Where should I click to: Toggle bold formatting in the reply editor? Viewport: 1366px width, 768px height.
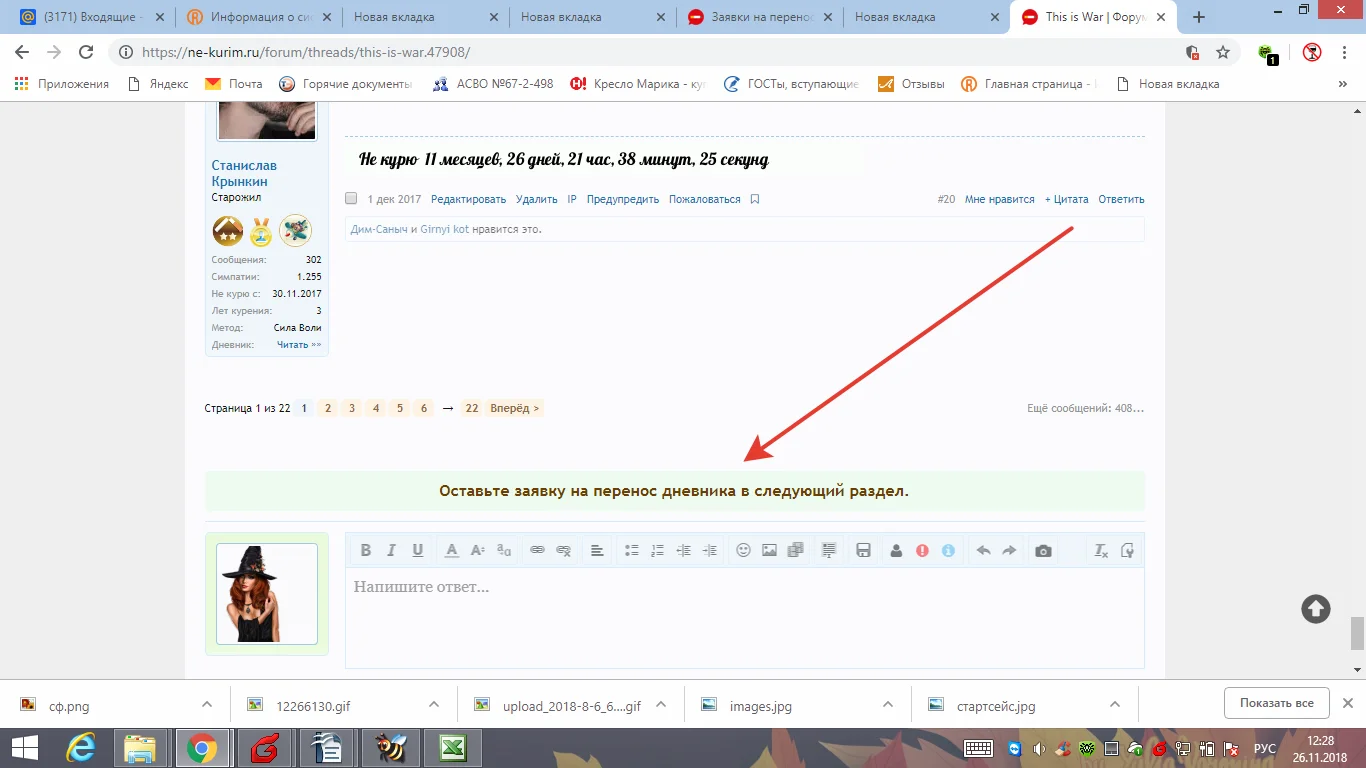pos(366,550)
